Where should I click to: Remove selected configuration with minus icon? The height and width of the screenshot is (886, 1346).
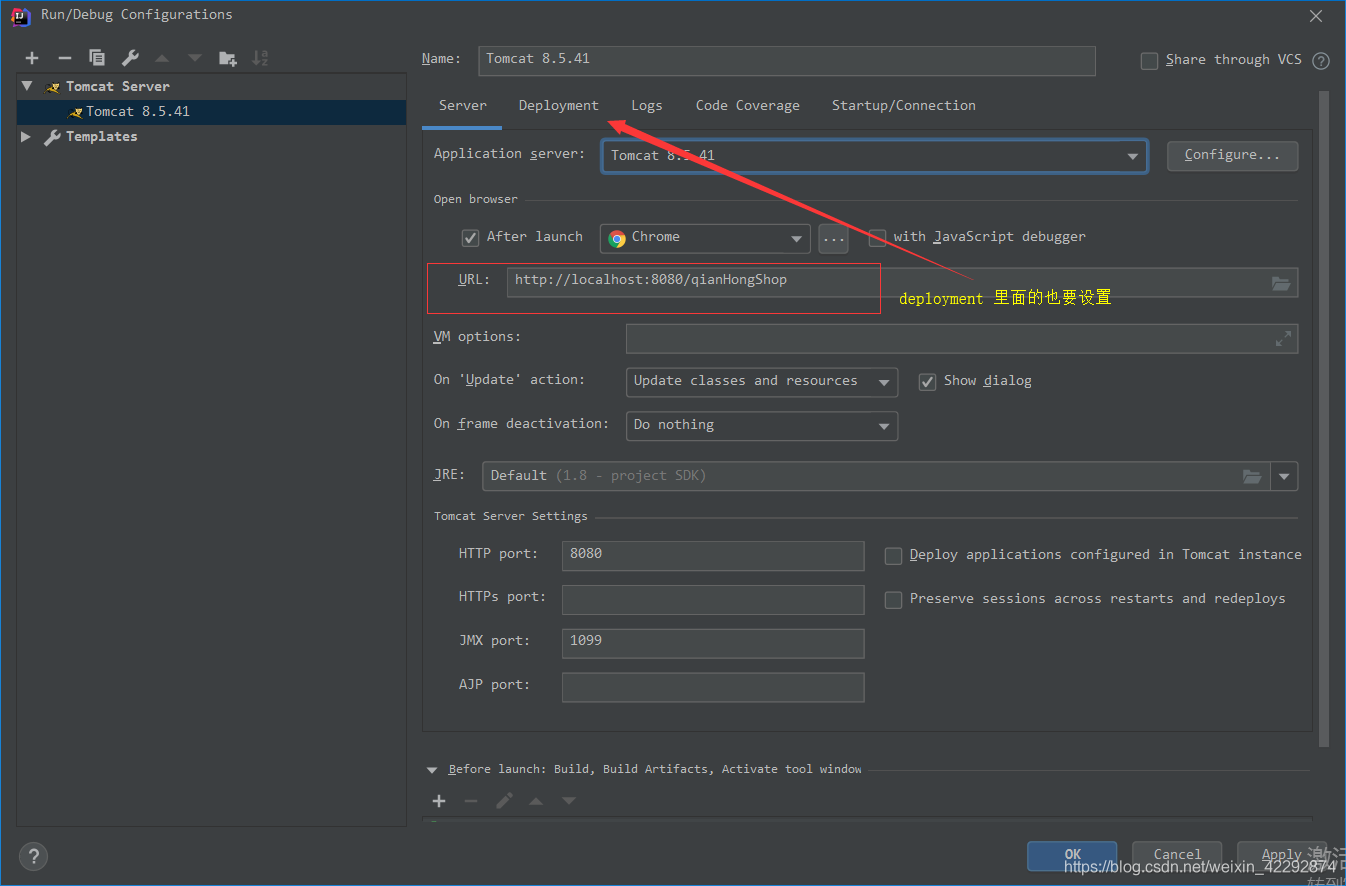click(65, 58)
